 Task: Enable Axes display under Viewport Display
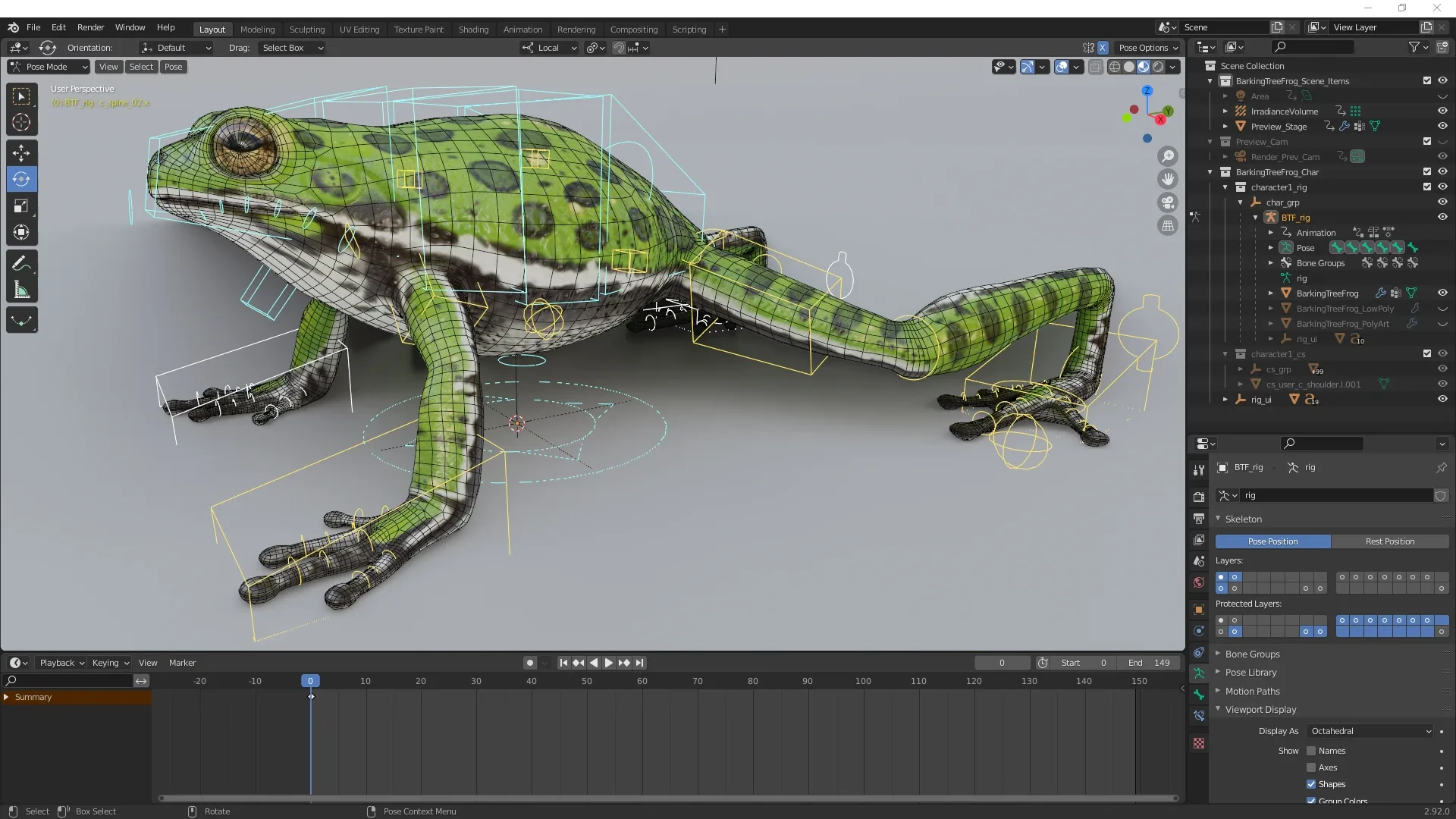[x=1311, y=767]
